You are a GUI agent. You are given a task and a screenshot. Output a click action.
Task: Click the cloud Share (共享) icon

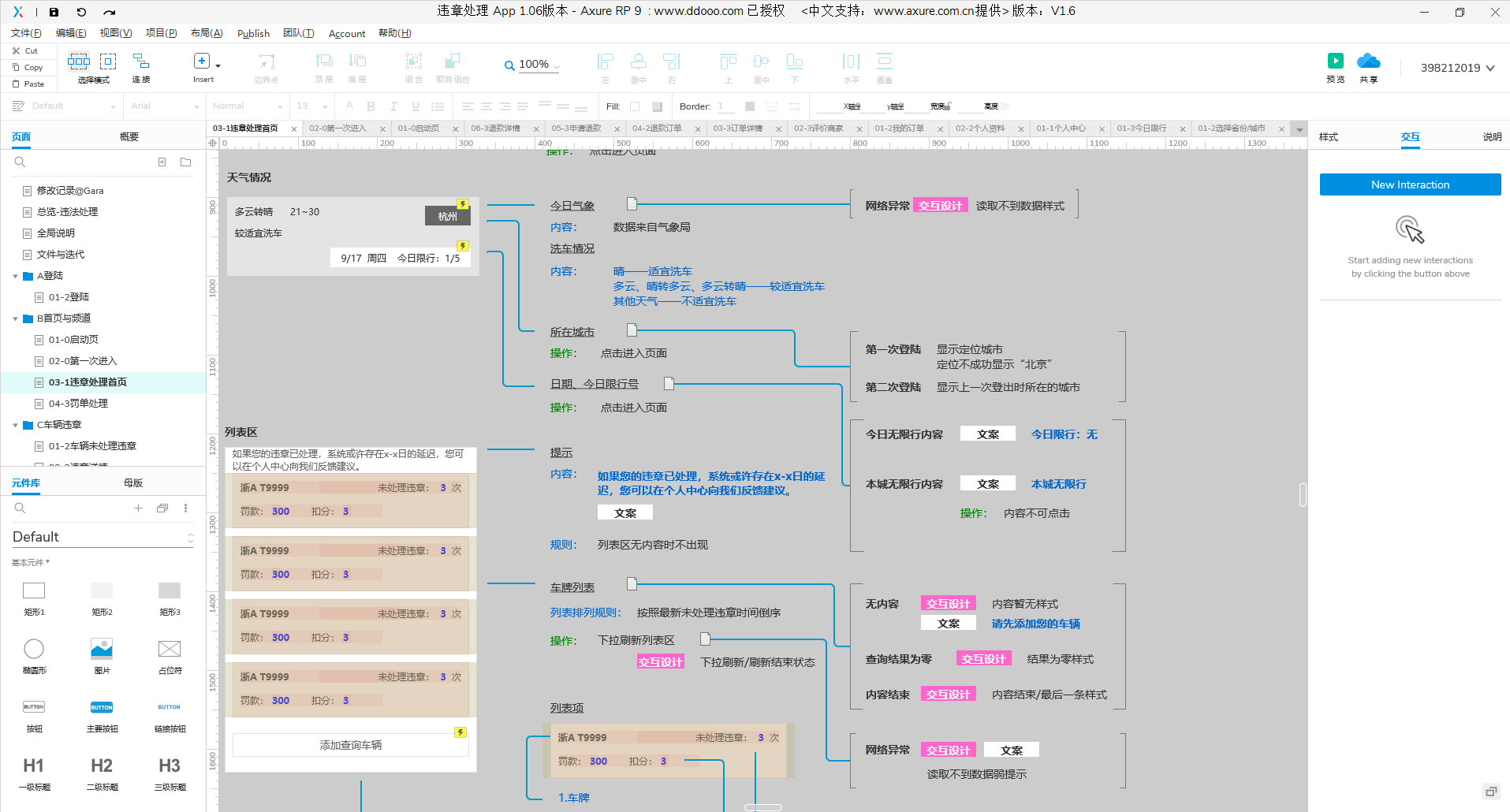click(x=1368, y=61)
